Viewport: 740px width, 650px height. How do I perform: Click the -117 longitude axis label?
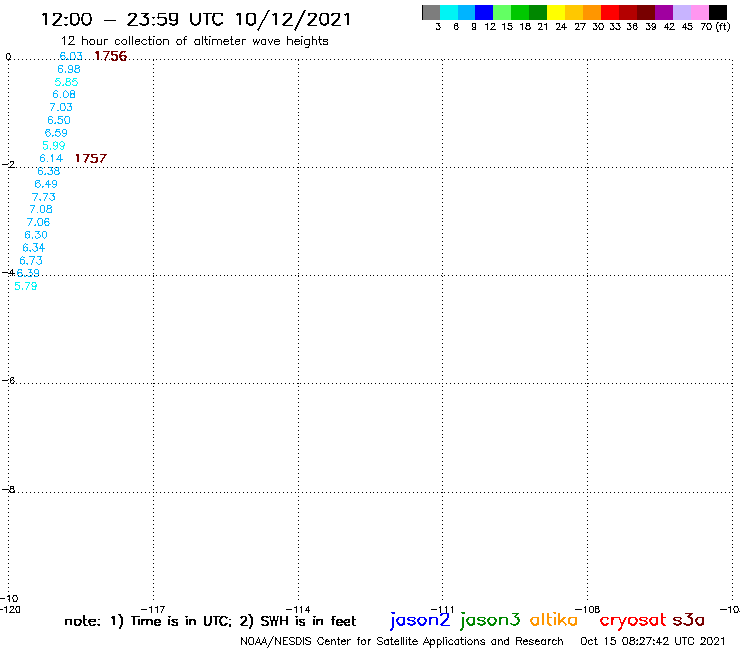click(x=153, y=609)
